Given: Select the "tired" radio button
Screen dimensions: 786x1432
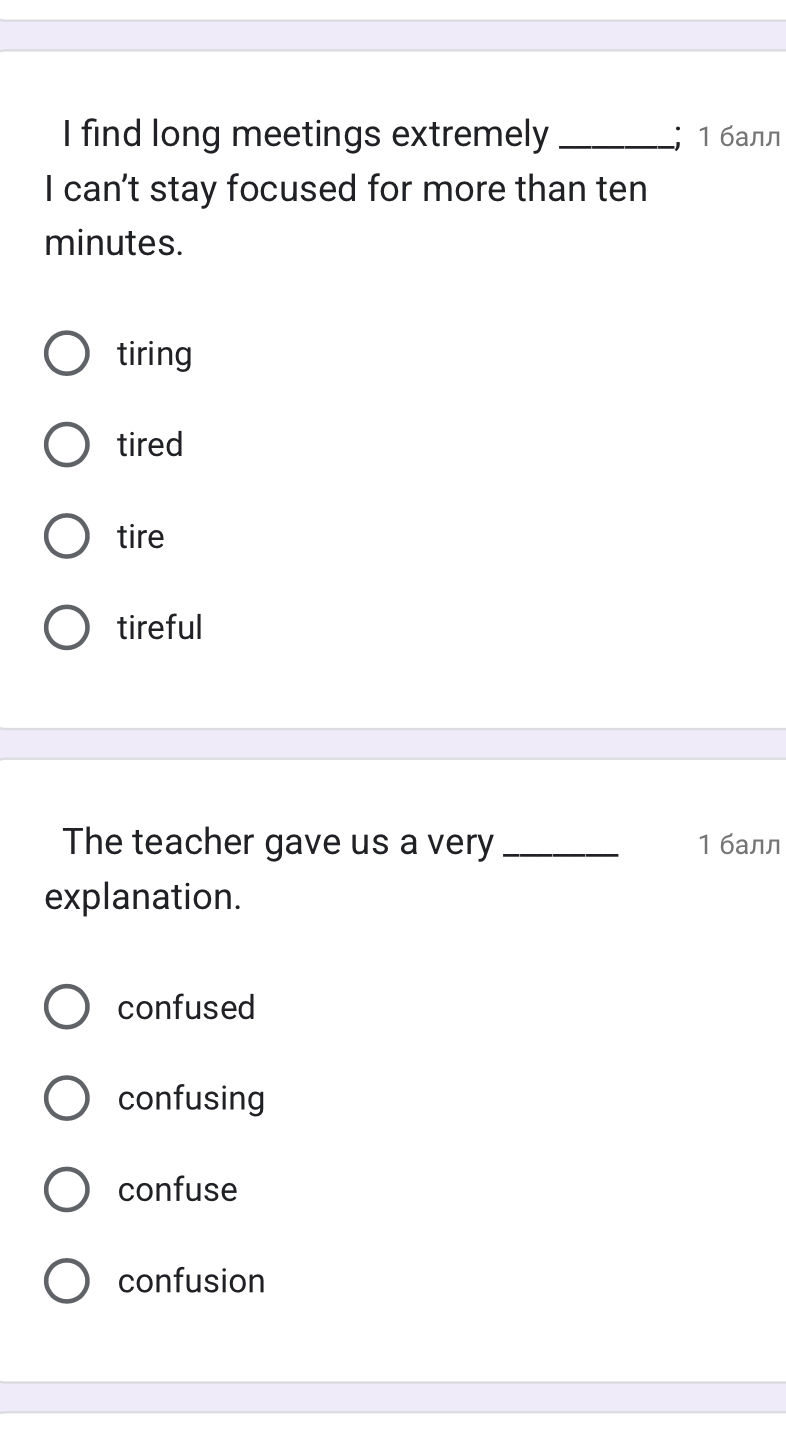Looking at the screenshot, I should (66, 444).
